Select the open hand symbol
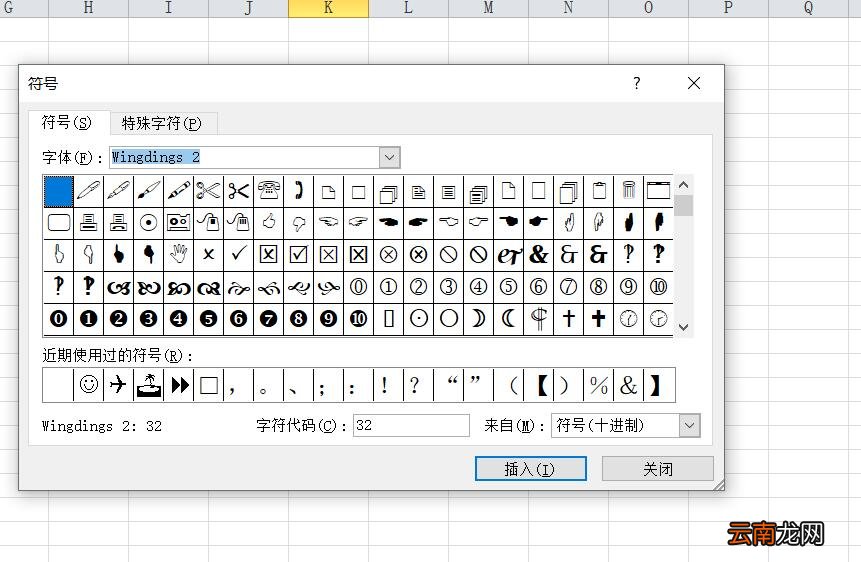This screenshot has height=562, width=861. [x=178, y=254]
